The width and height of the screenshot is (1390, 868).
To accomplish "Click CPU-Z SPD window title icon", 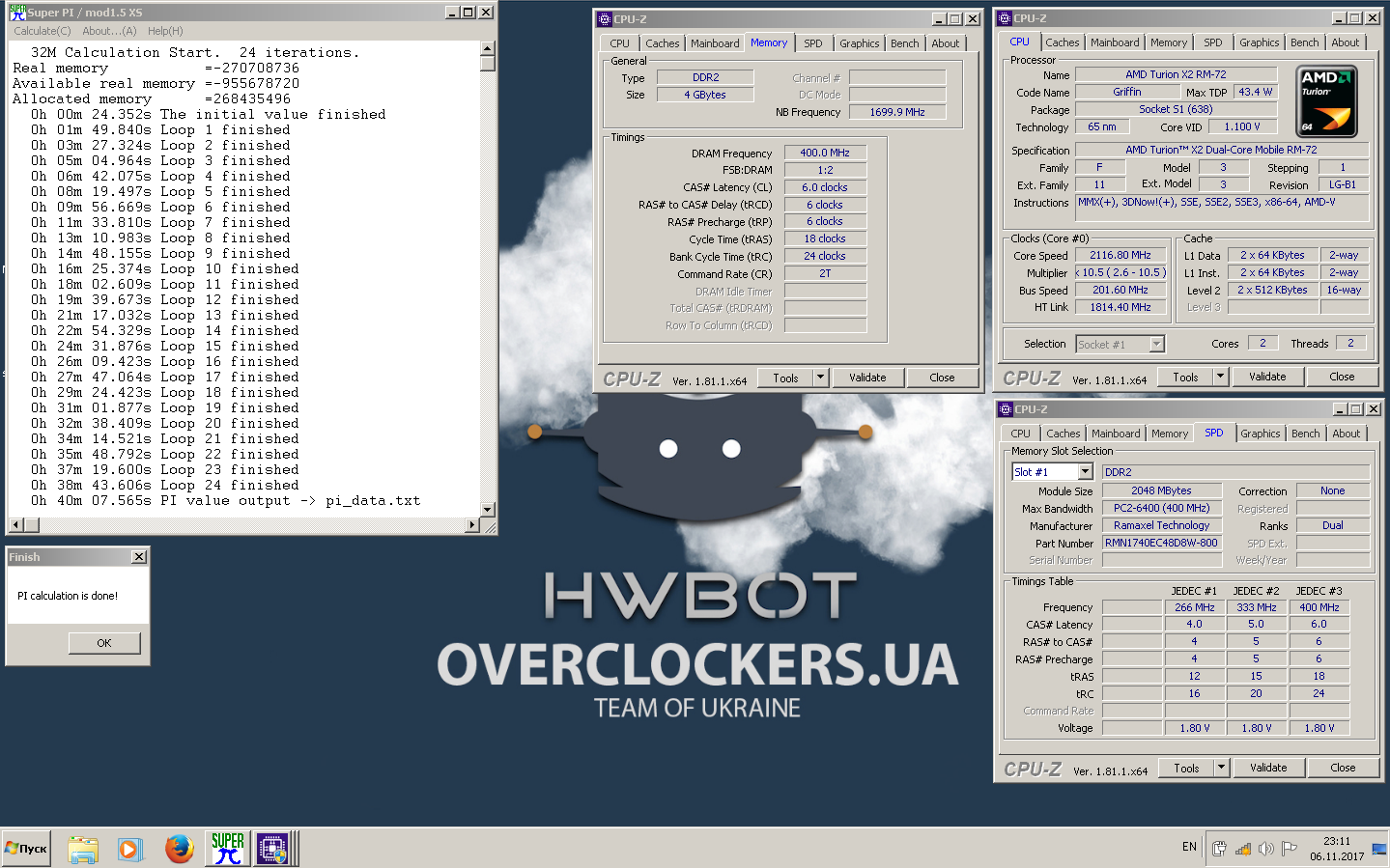I will [1005, 409].
